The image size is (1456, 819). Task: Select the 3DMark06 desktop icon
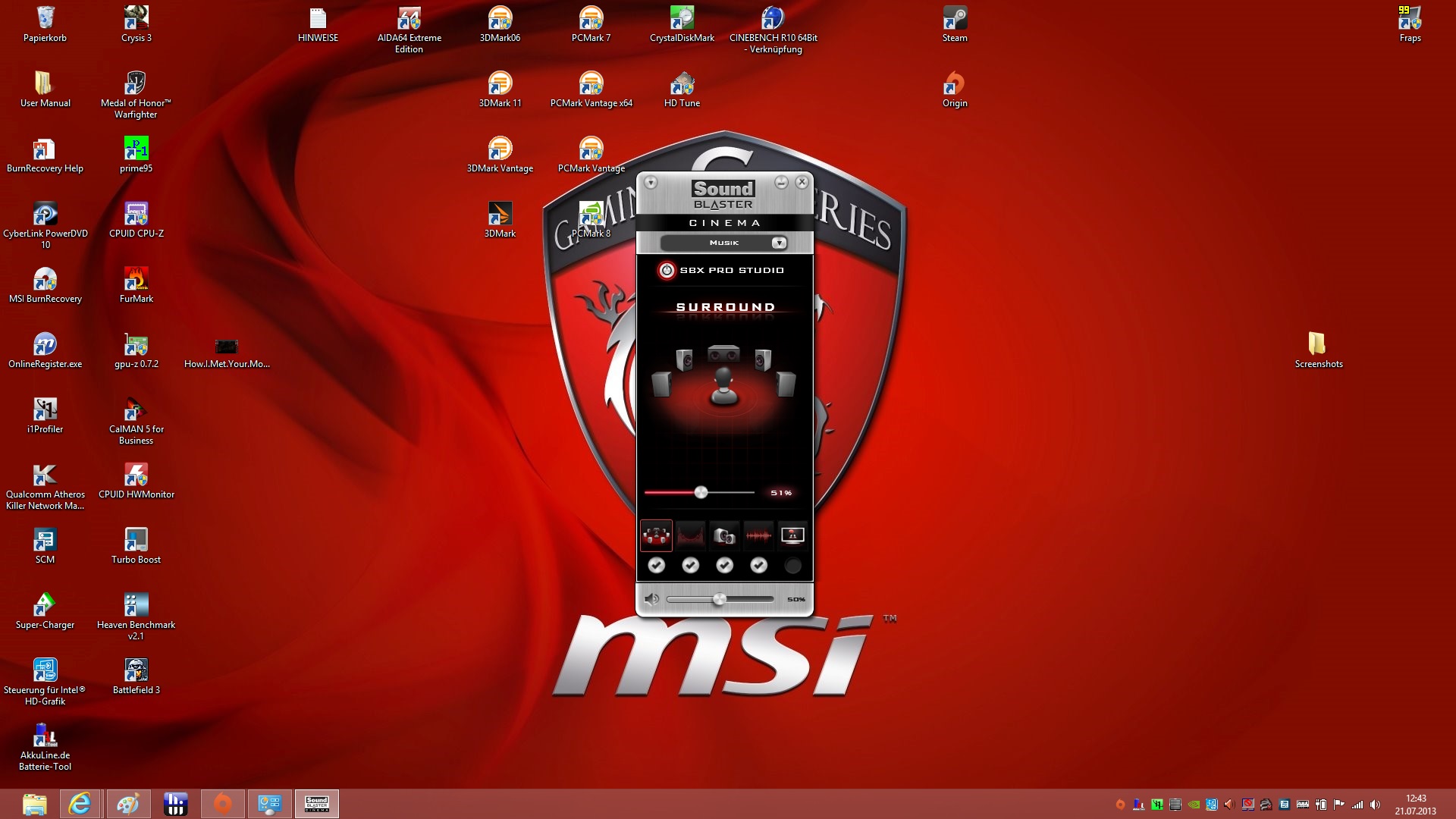(500, 24)
